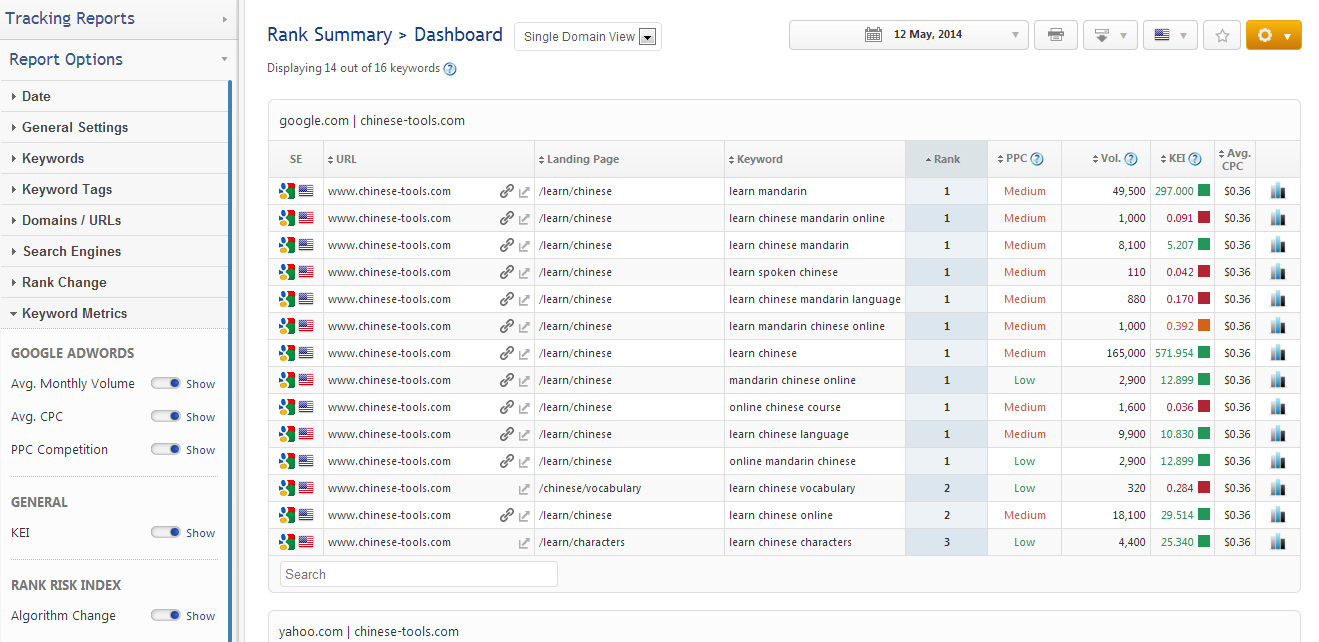Expand the Rank Change section
This screenshot has width=1319, height=642.
tap(64, 282)
